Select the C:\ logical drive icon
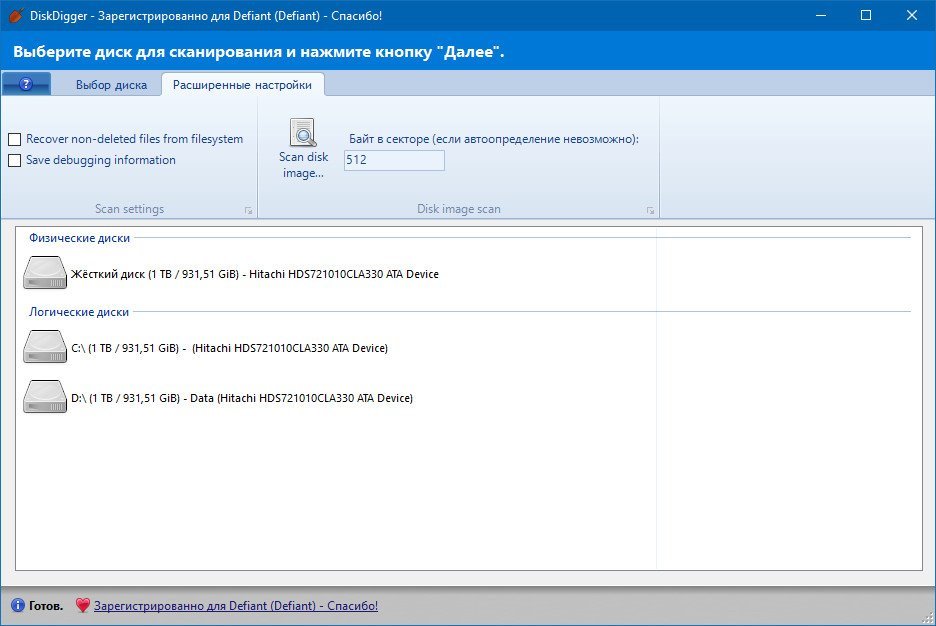Screen dimensions: 936x626 coord(45,347)
